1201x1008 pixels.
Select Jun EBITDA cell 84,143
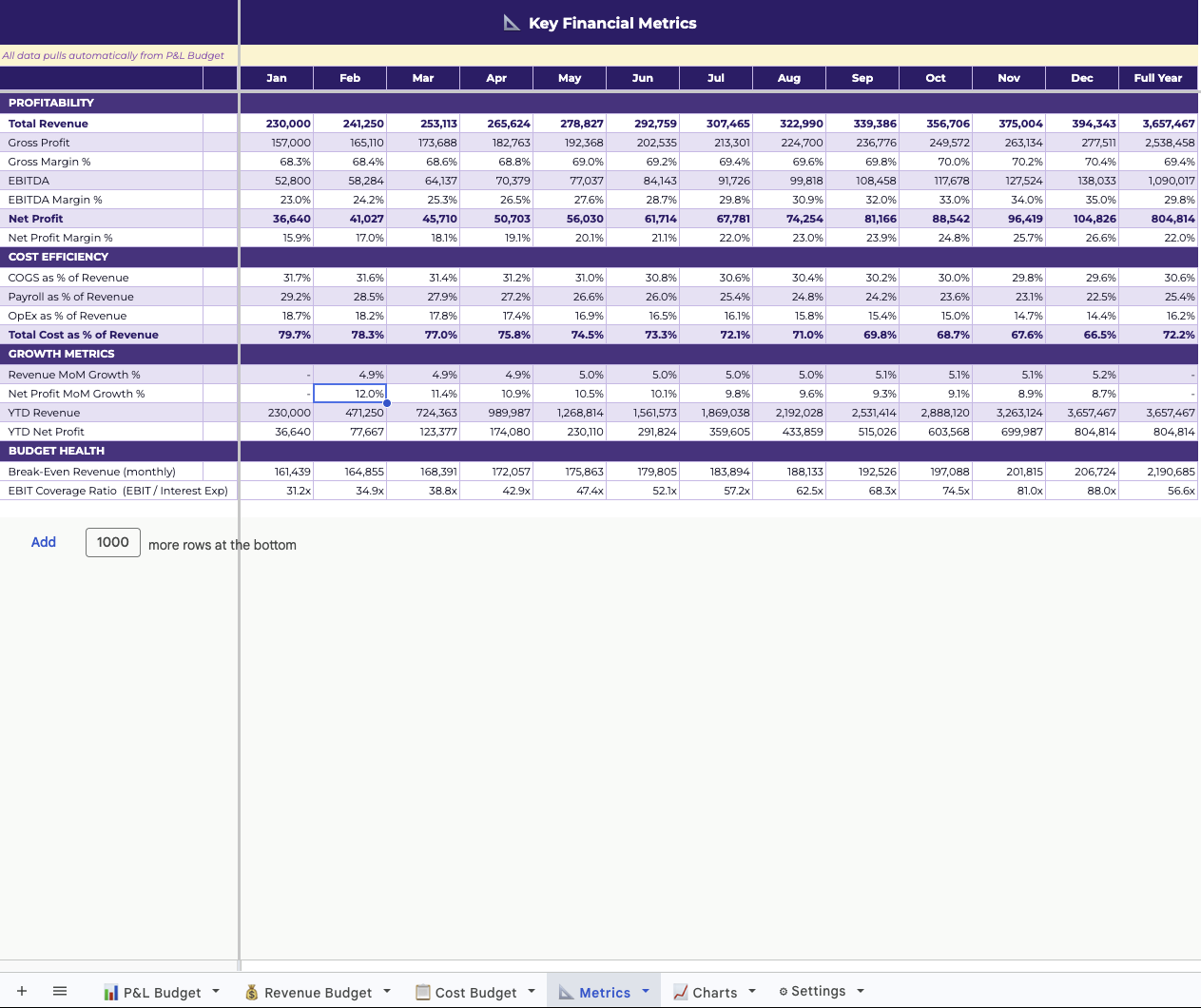pos(643,181)
